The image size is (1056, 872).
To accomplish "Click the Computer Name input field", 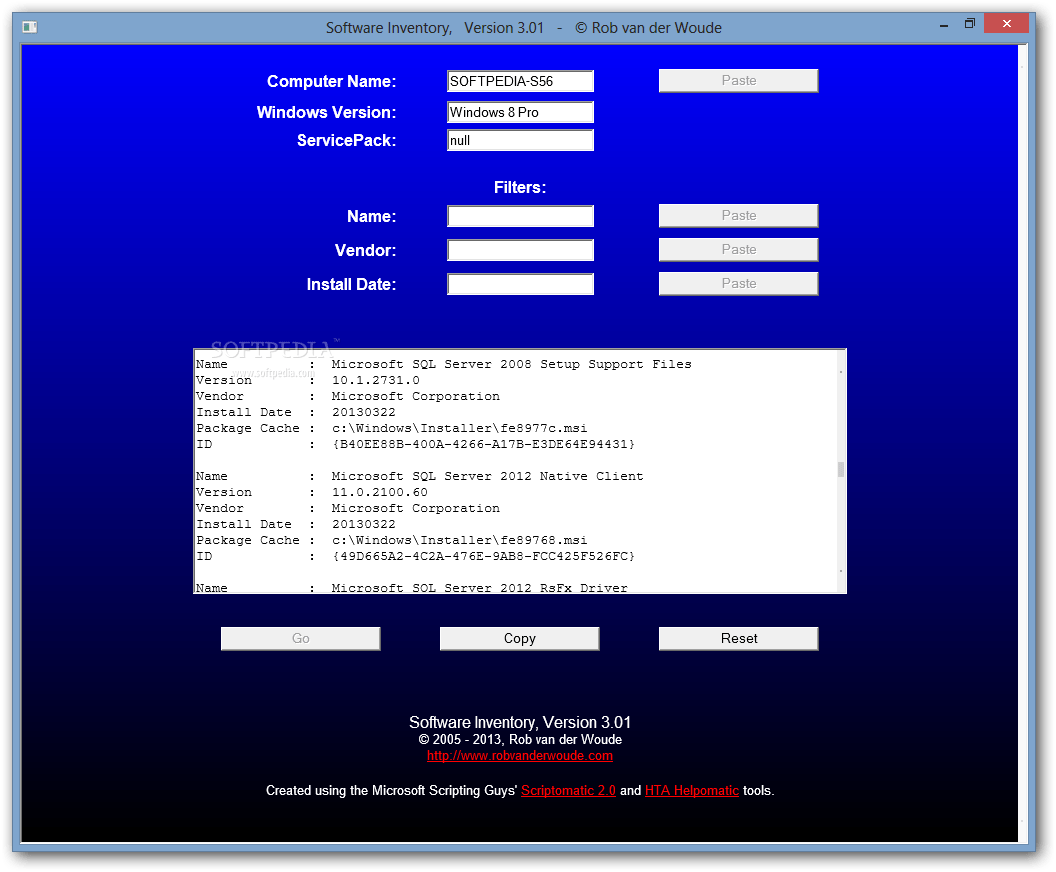I will [521, 81].
